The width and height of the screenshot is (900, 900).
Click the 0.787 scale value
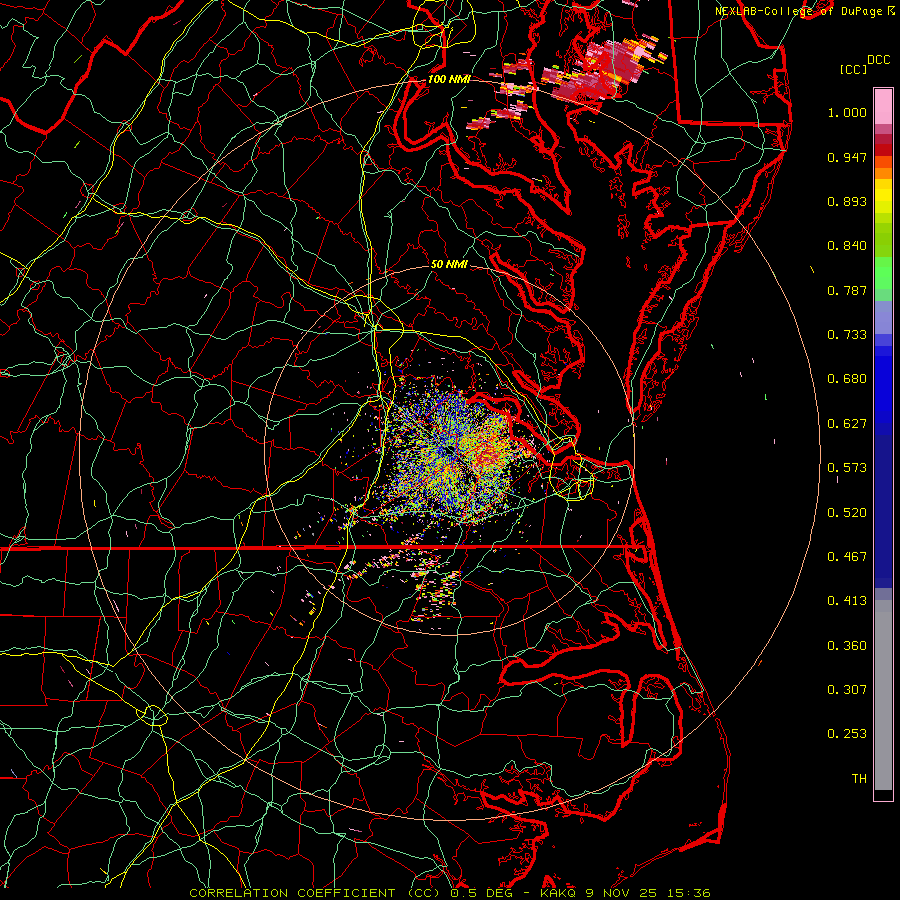coord(847,290)
